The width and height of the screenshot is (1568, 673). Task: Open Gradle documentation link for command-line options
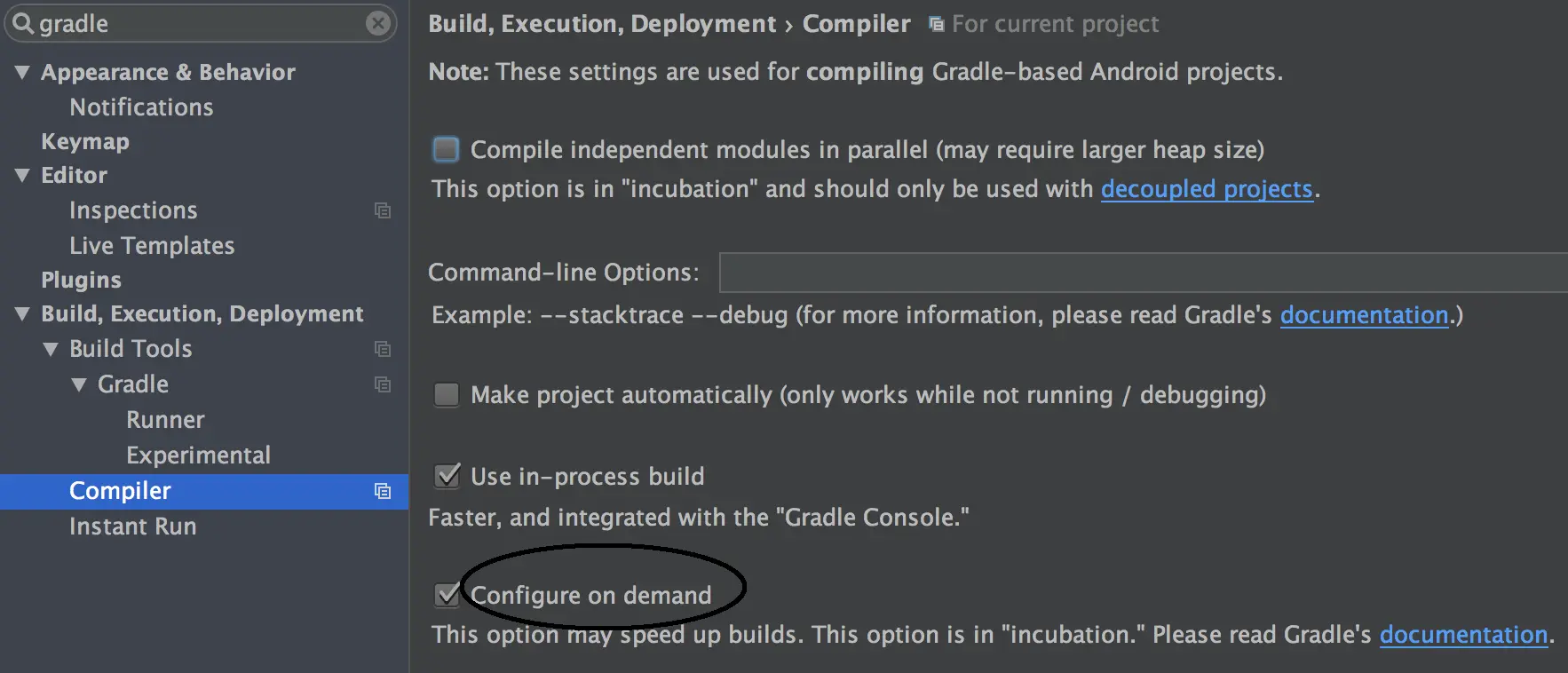pos(1364,315)
